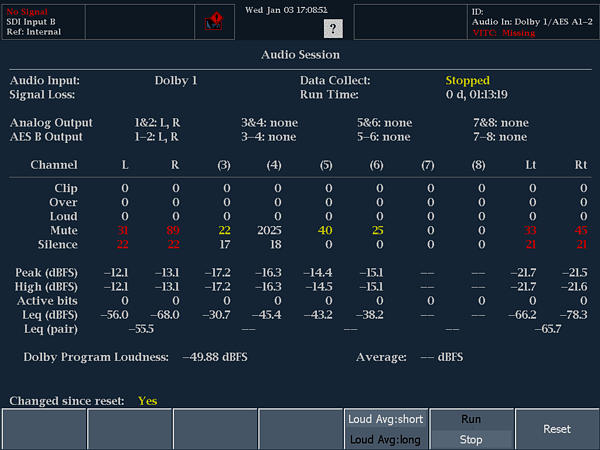This screenshot has width=600, height=450.
Task: Select the Lt channel column header
Action: coord(531,164)
